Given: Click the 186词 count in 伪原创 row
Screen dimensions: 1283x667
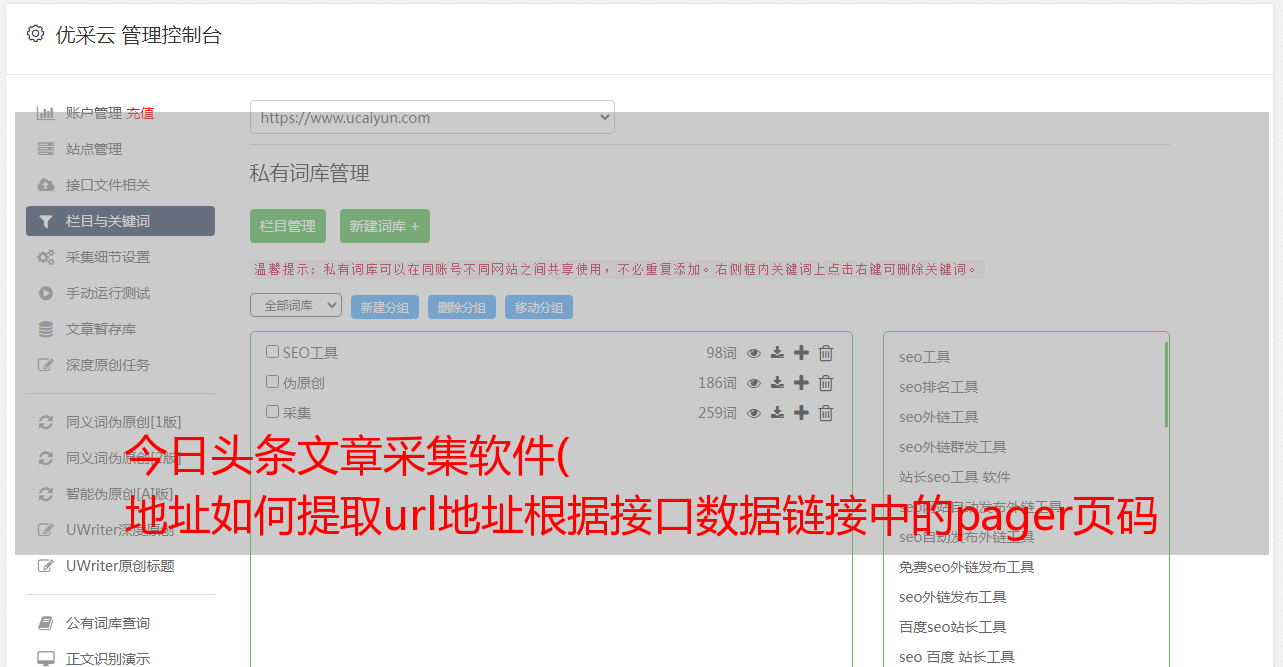Looking at the screenshot, I should pos(717,383).
